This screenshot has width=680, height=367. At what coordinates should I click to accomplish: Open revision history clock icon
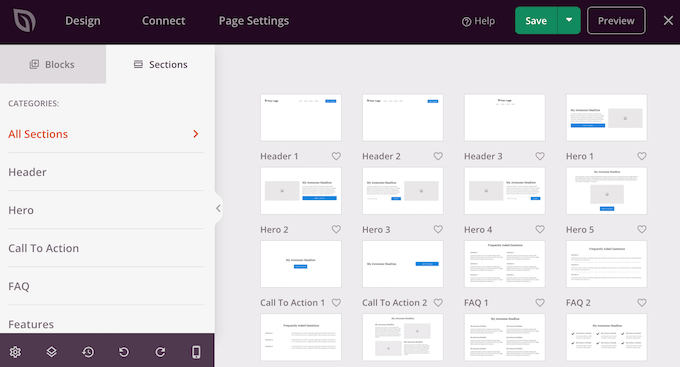coord(88,352)
